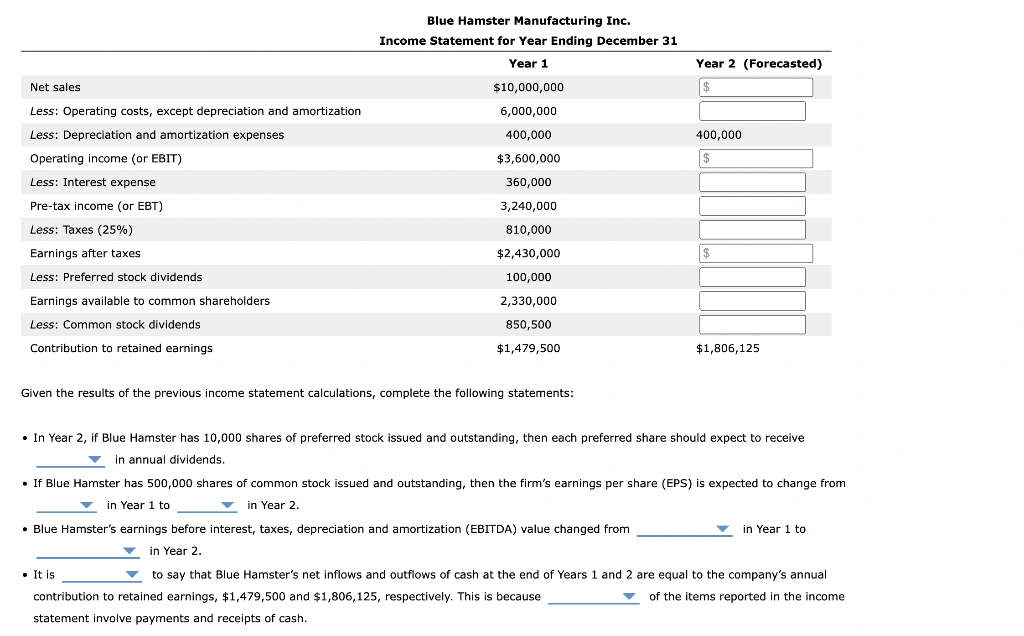Open the annual dividends dropdown

70,459
